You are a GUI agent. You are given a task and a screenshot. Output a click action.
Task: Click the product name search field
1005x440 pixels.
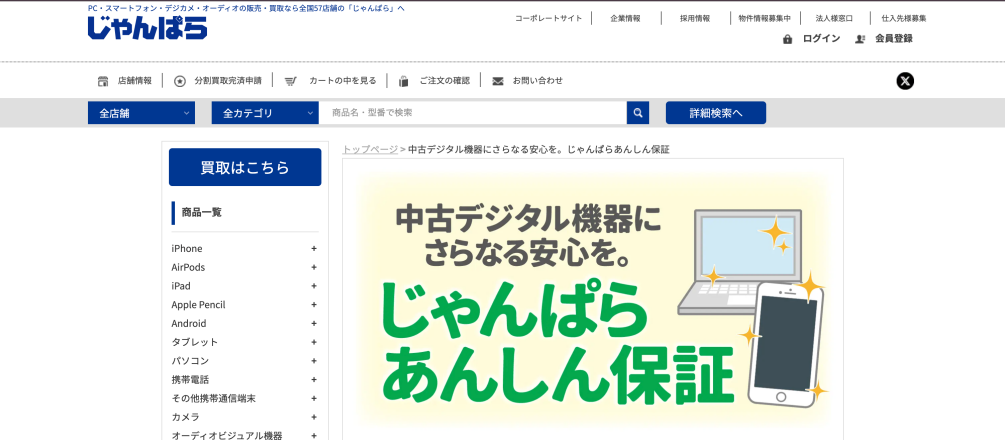point(473,113)
